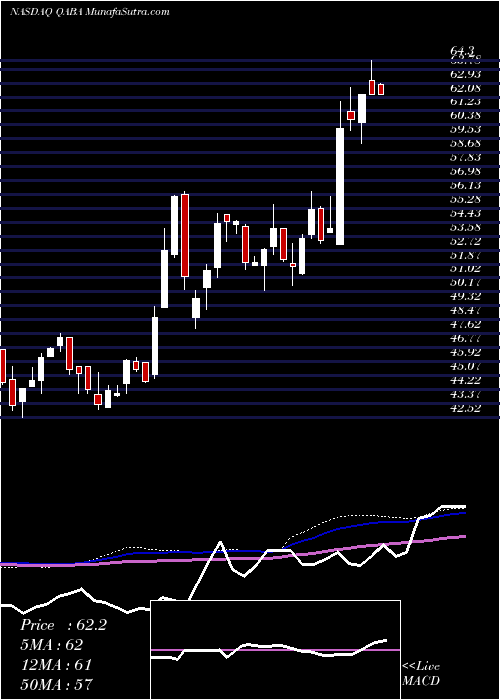Select the 51.02 price level label
500x700 pixels.
465,268
